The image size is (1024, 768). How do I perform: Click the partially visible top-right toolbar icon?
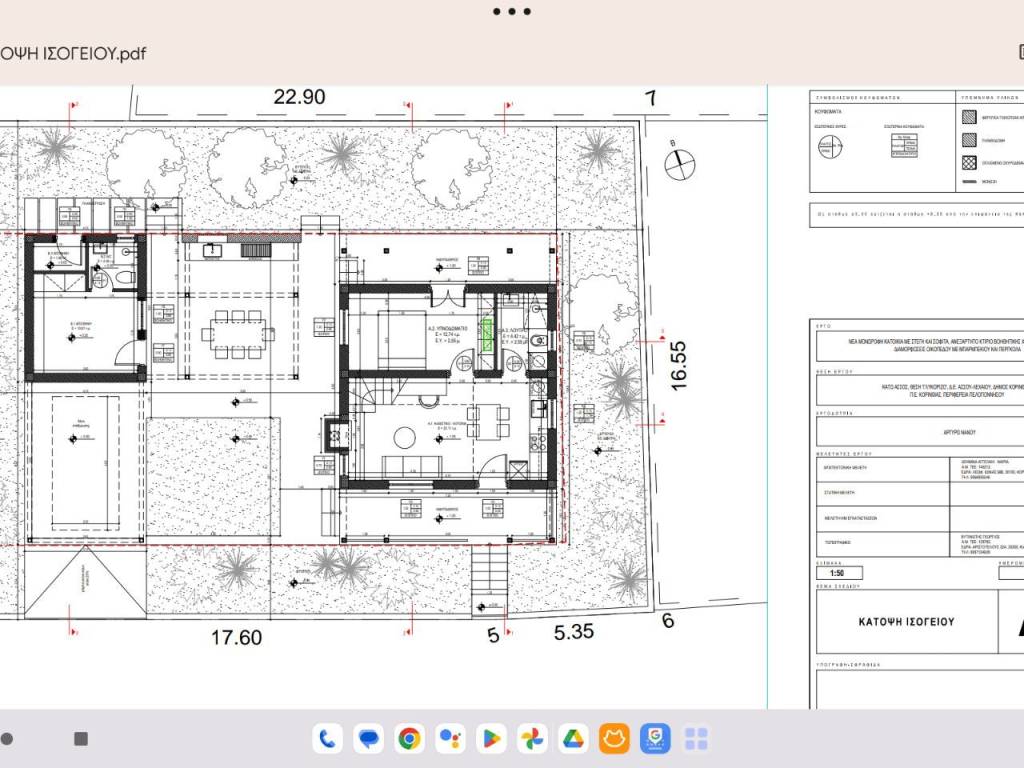(x=1019, y=52)
